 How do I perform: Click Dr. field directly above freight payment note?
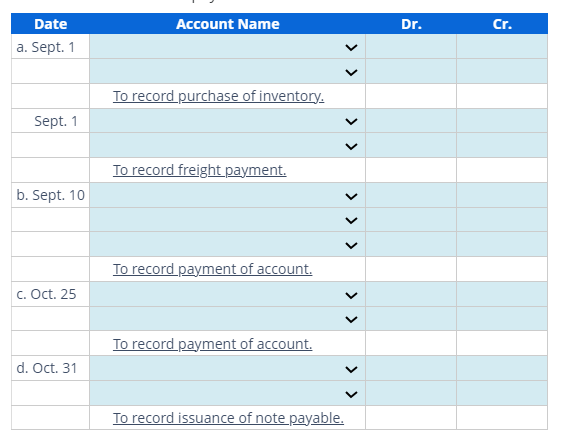pyautogui.click(x=411, y=146)
